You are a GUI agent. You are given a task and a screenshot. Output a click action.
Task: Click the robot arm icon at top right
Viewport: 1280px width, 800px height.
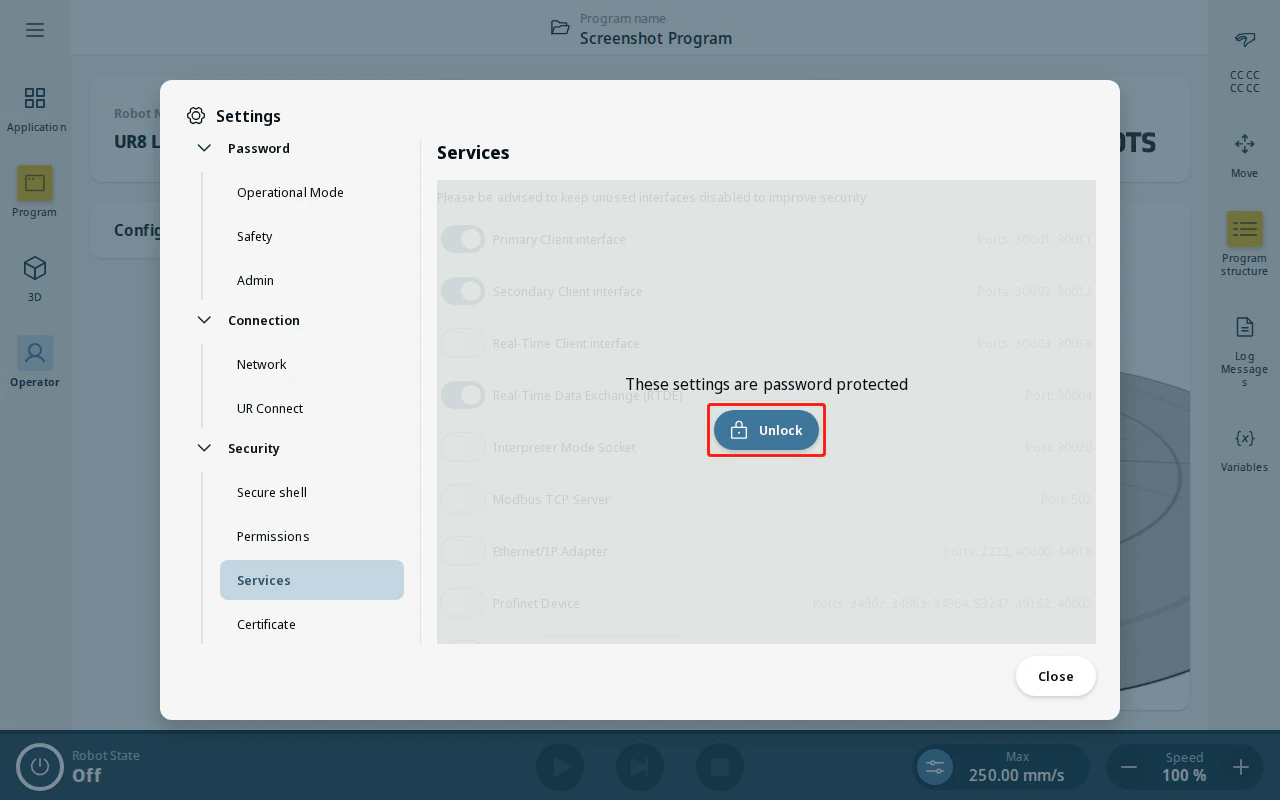tap(1245, 40)
